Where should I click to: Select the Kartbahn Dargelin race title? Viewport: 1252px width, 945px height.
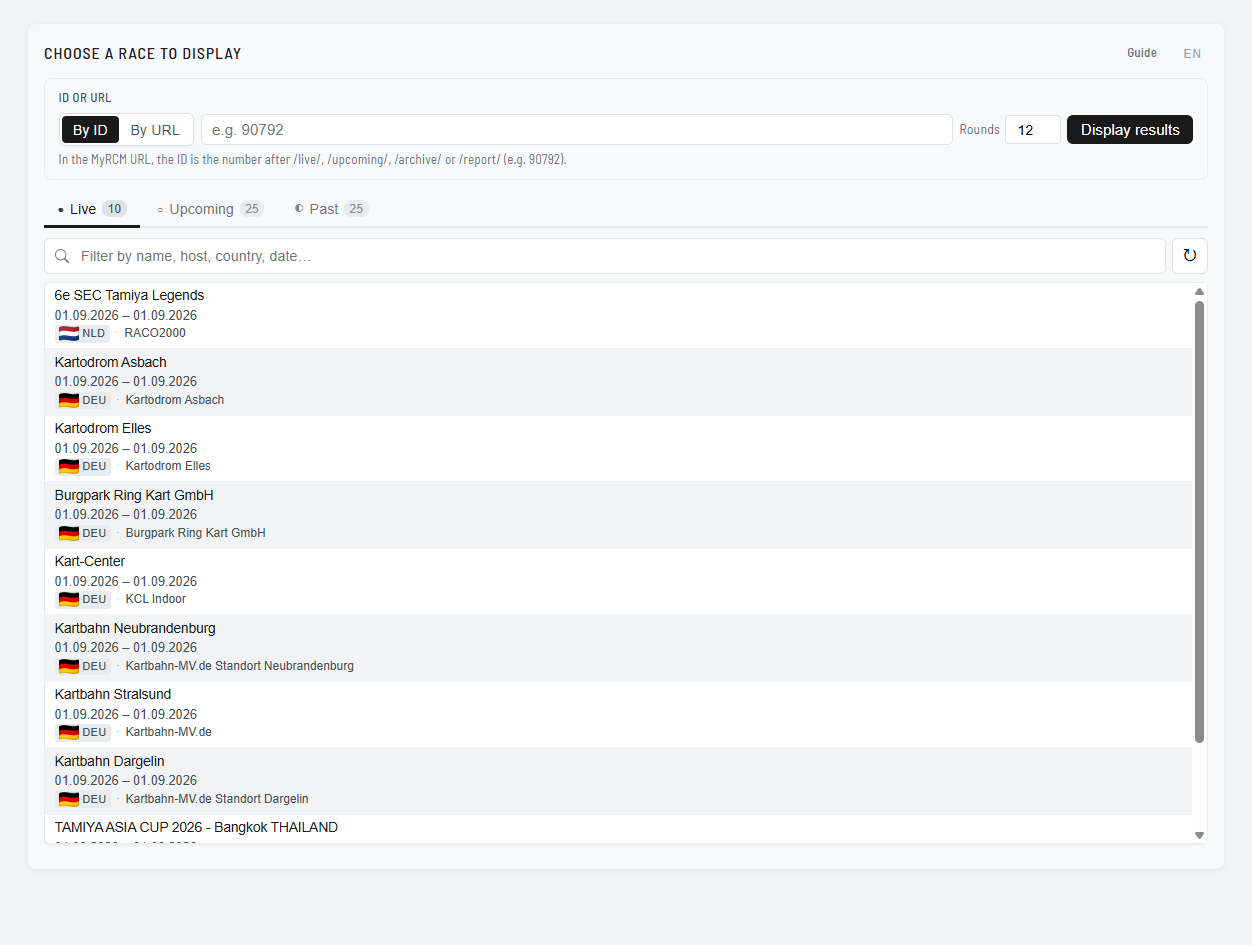tap(110, 761)
